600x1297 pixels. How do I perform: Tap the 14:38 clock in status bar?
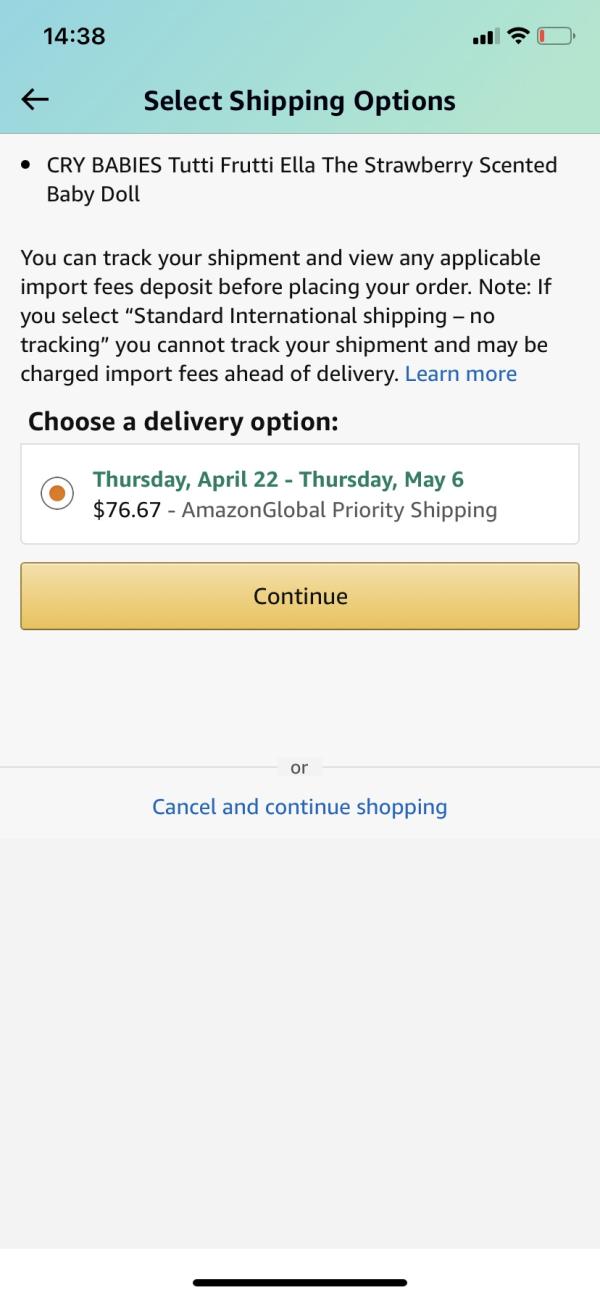[75, 37]
